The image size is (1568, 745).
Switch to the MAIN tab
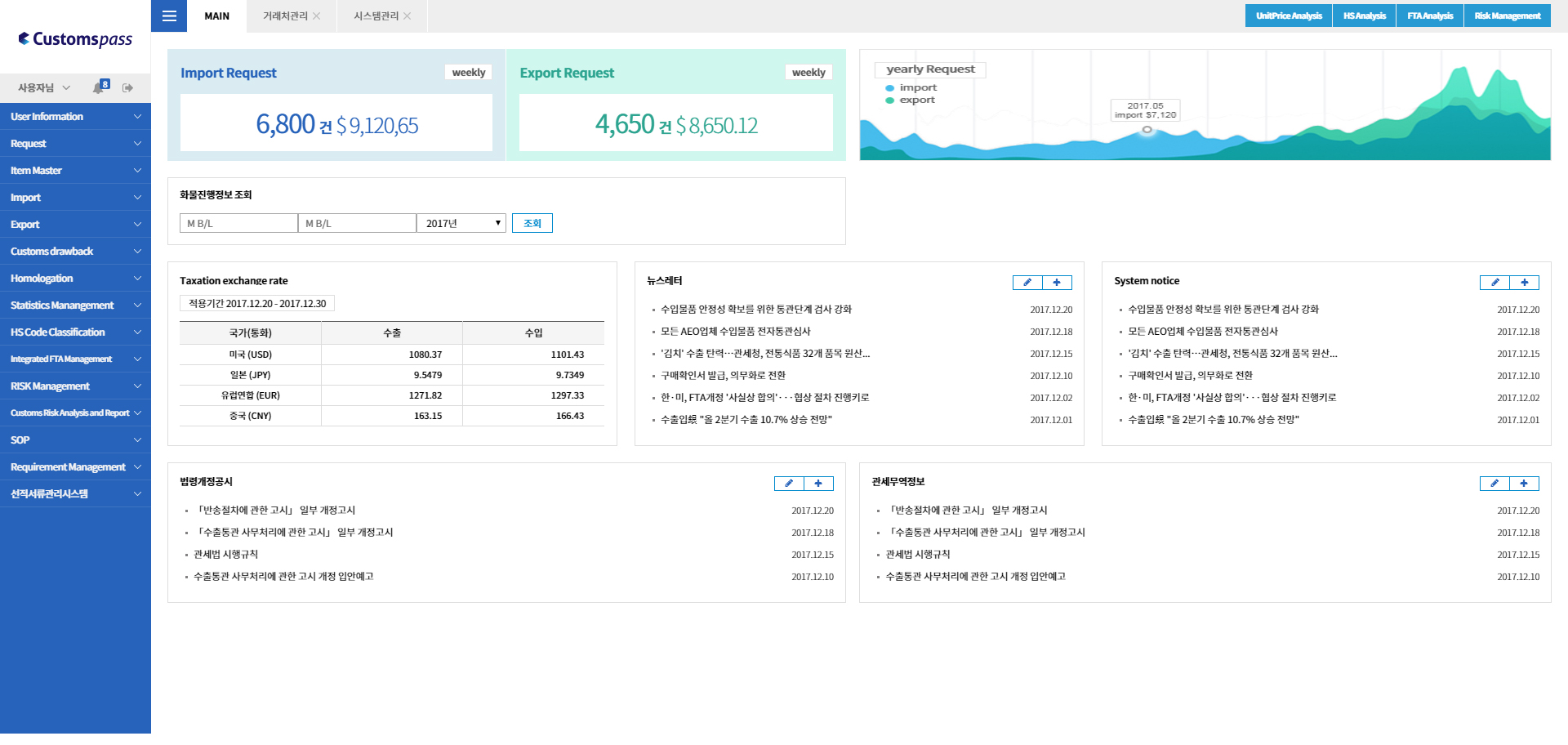point(216,16)
